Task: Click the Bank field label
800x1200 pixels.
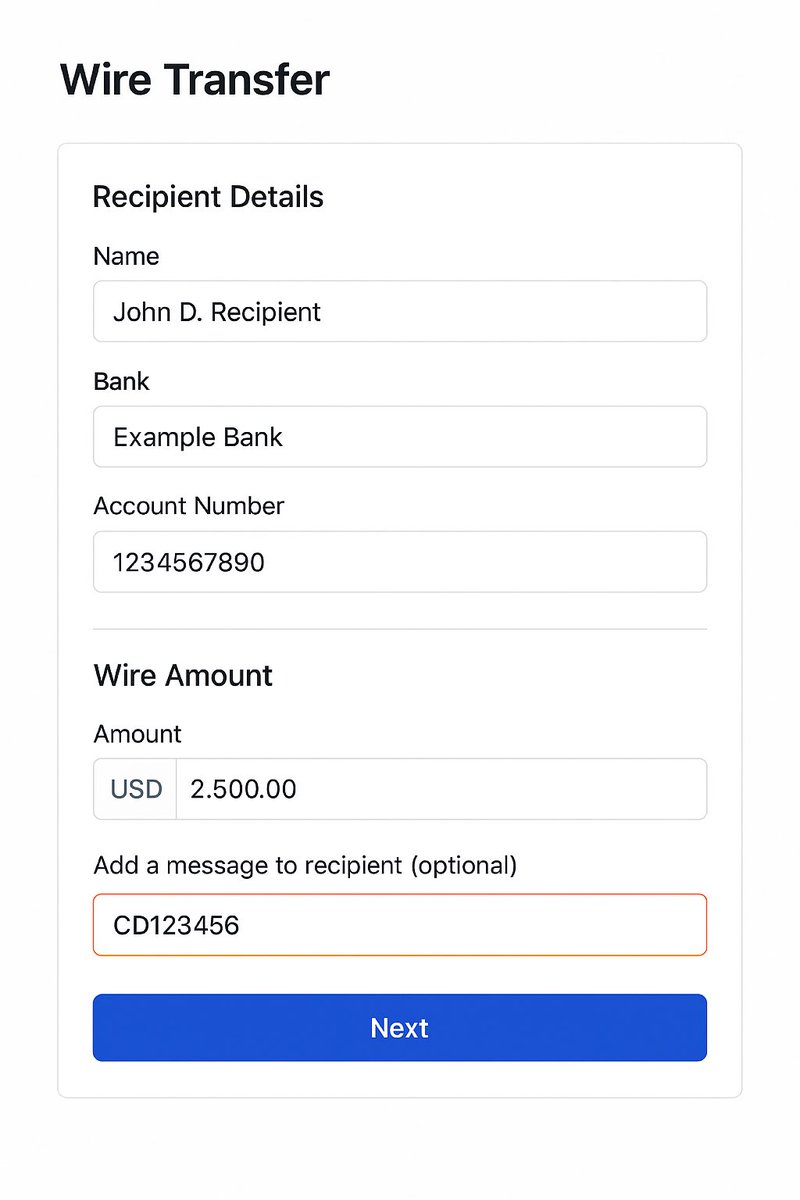Action: pos(121,381)
